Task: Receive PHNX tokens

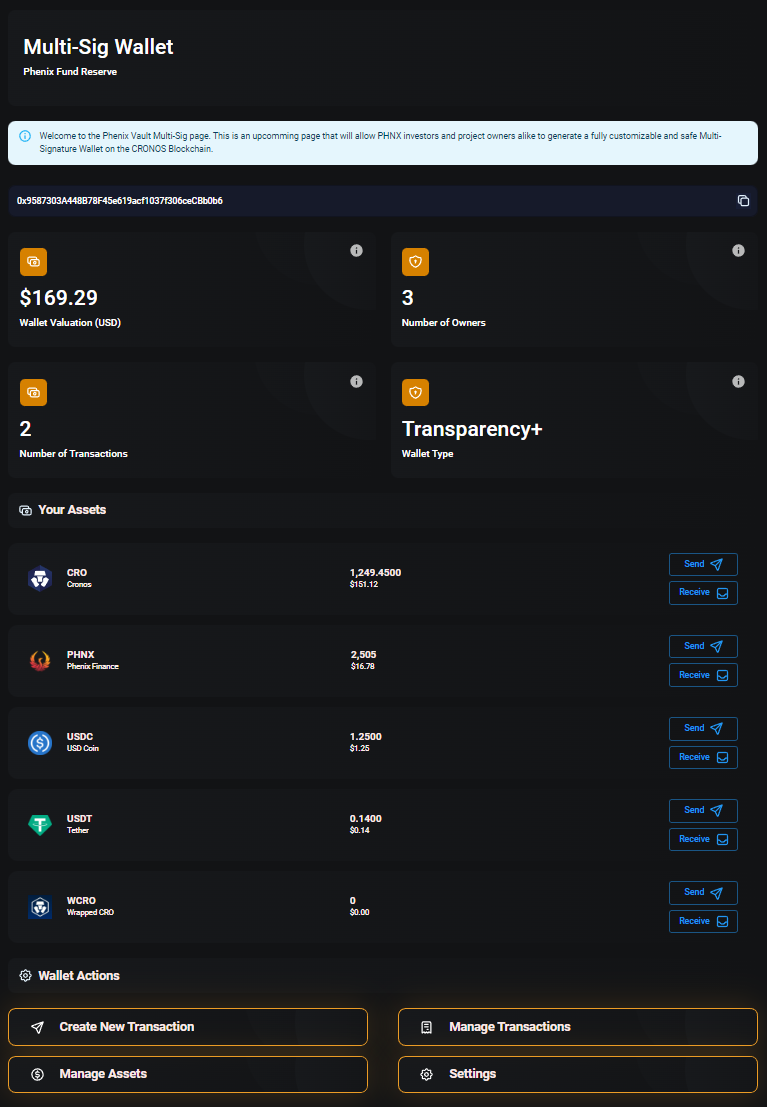Action: point(703,675)
